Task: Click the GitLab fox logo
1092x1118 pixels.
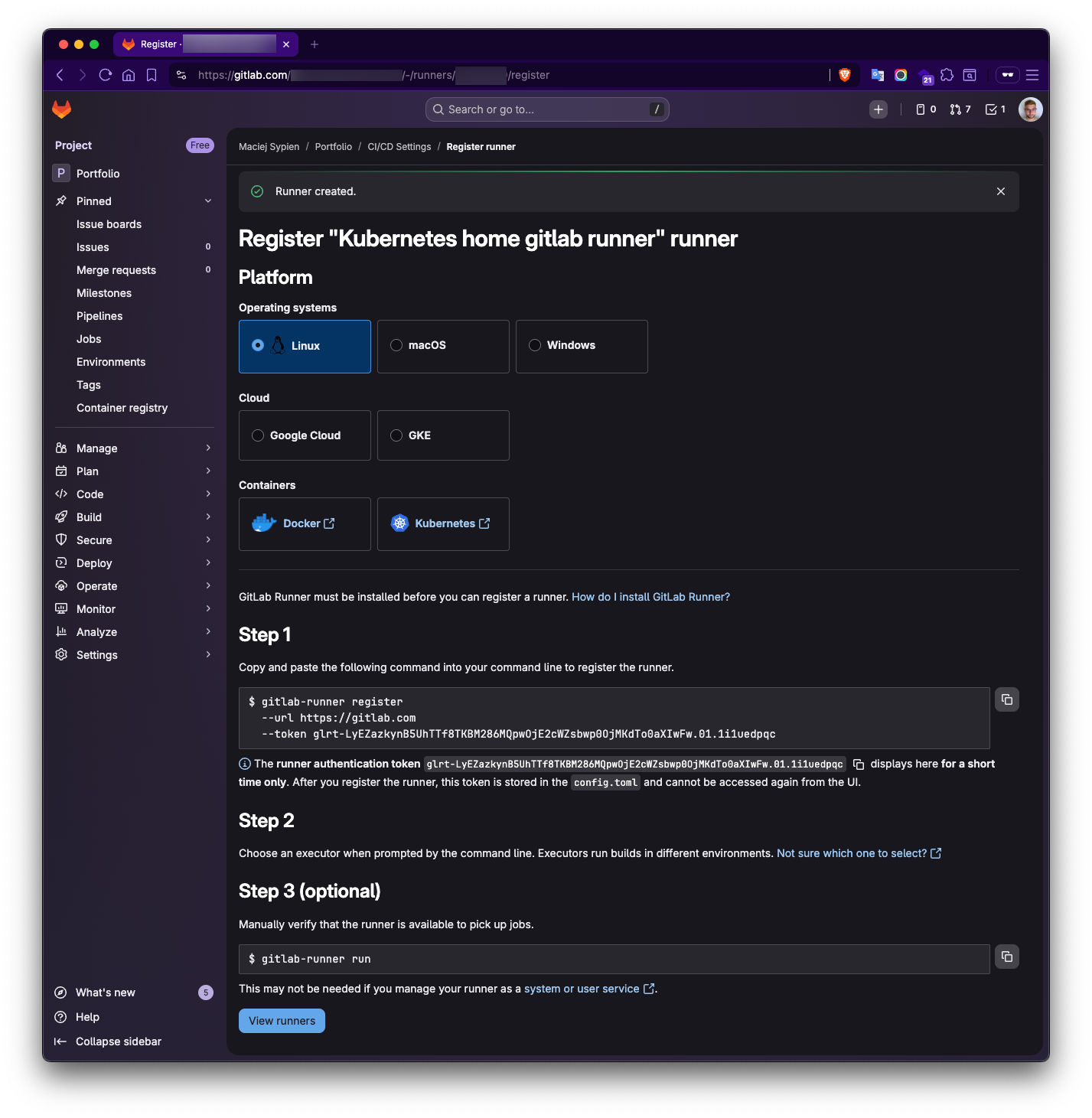Action: (61, 109)
